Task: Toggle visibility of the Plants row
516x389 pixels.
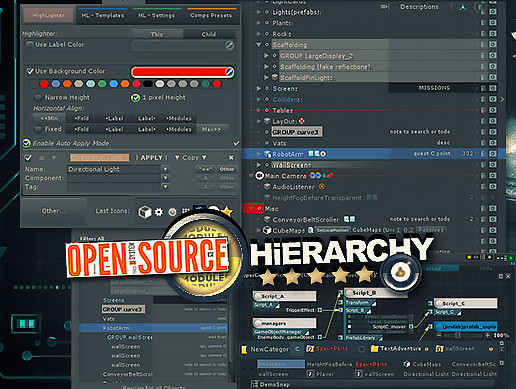Action: click(x=493, y=23)
